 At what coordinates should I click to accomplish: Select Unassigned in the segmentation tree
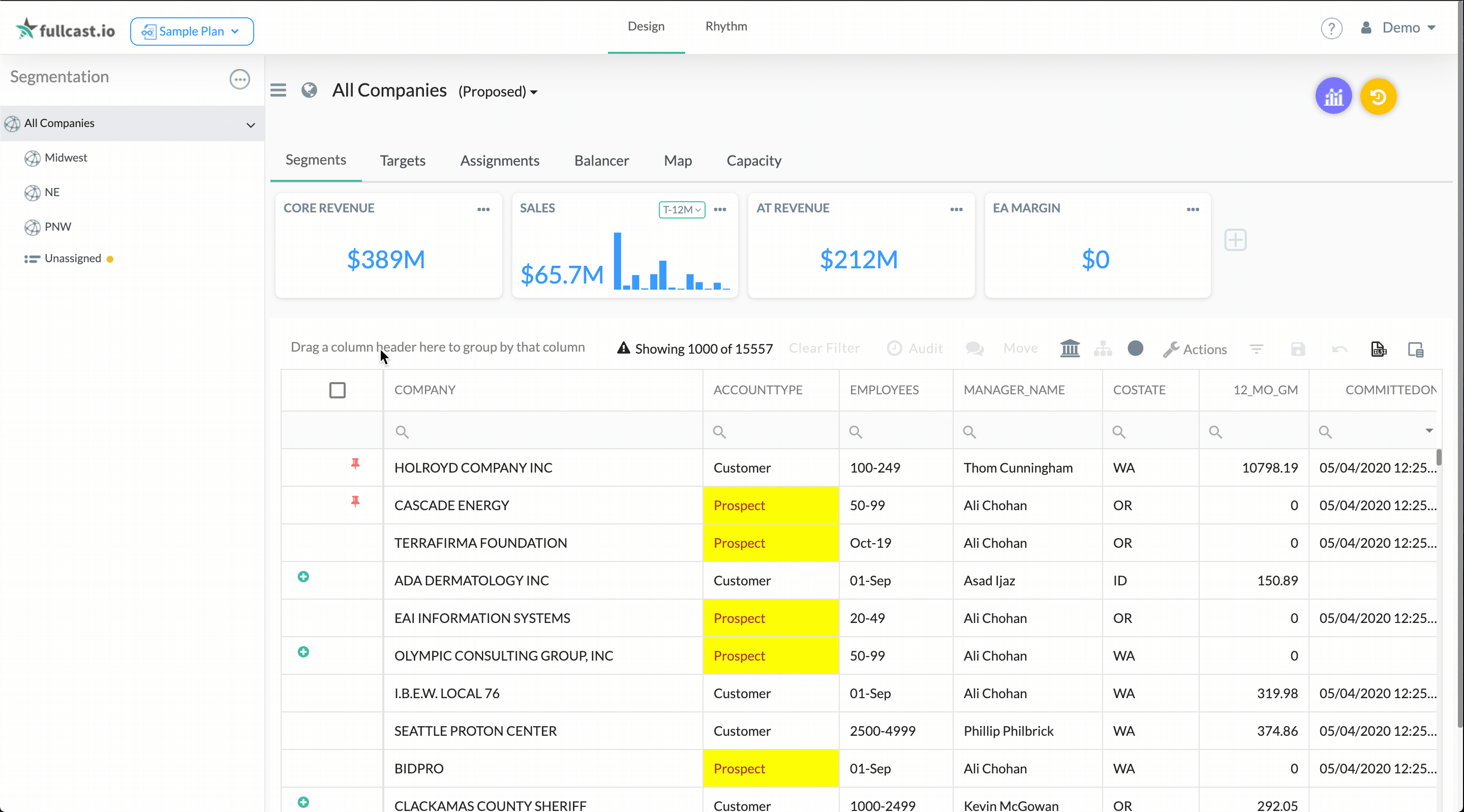pyautogui.click(x=73, y=259)
